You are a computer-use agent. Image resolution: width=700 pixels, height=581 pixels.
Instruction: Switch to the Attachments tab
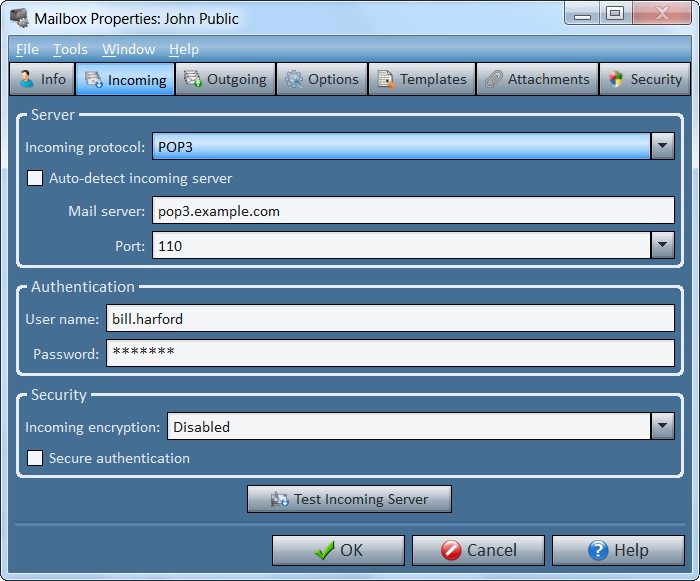538,79
